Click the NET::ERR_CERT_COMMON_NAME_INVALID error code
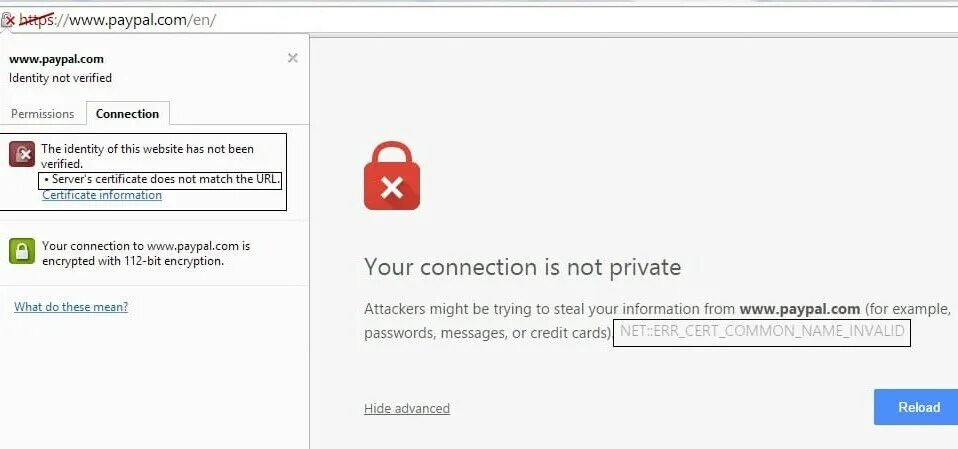The width and height of the screenshot is (958, 449). coord(762,332)
